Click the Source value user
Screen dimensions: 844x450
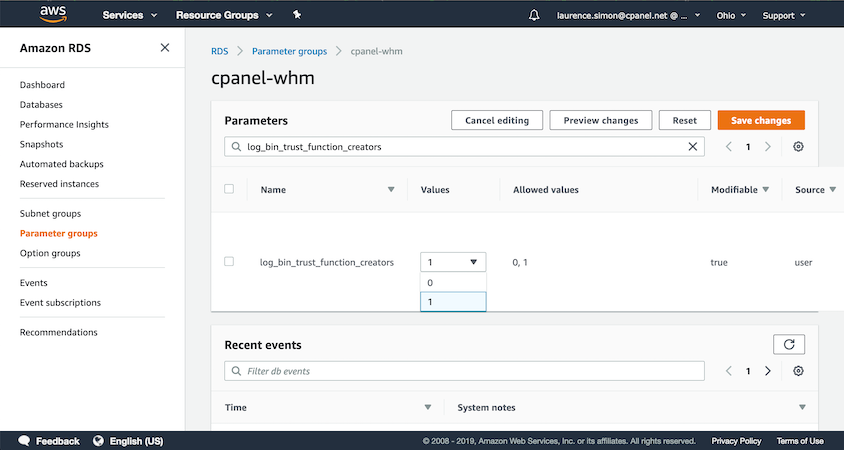[803, 263]
